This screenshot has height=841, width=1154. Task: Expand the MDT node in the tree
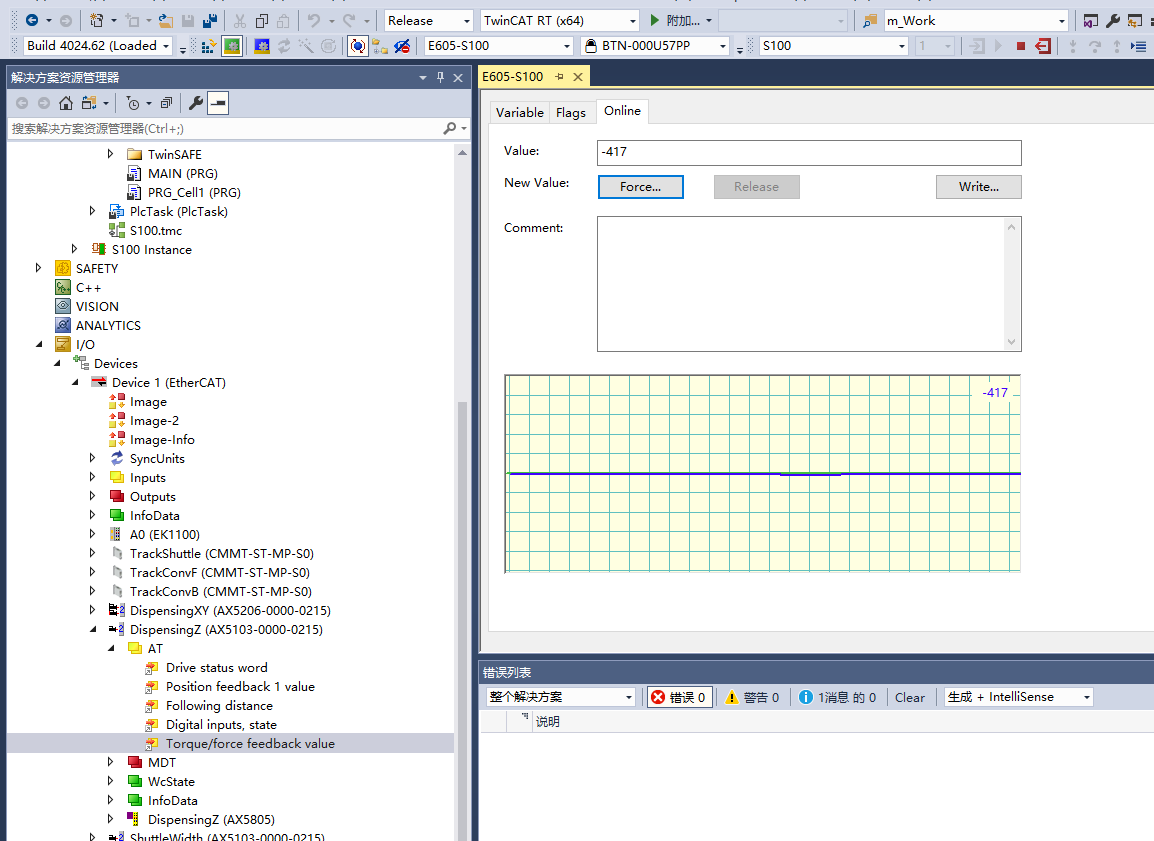[x=111, y=762]
